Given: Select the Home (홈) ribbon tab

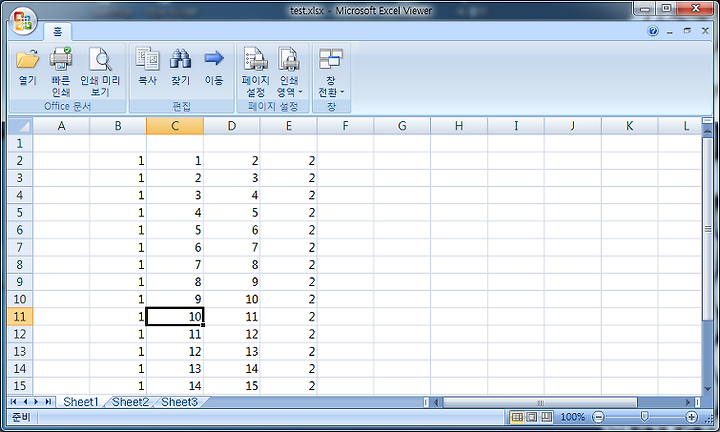Looking at the screenshot, I should point(57,31).
